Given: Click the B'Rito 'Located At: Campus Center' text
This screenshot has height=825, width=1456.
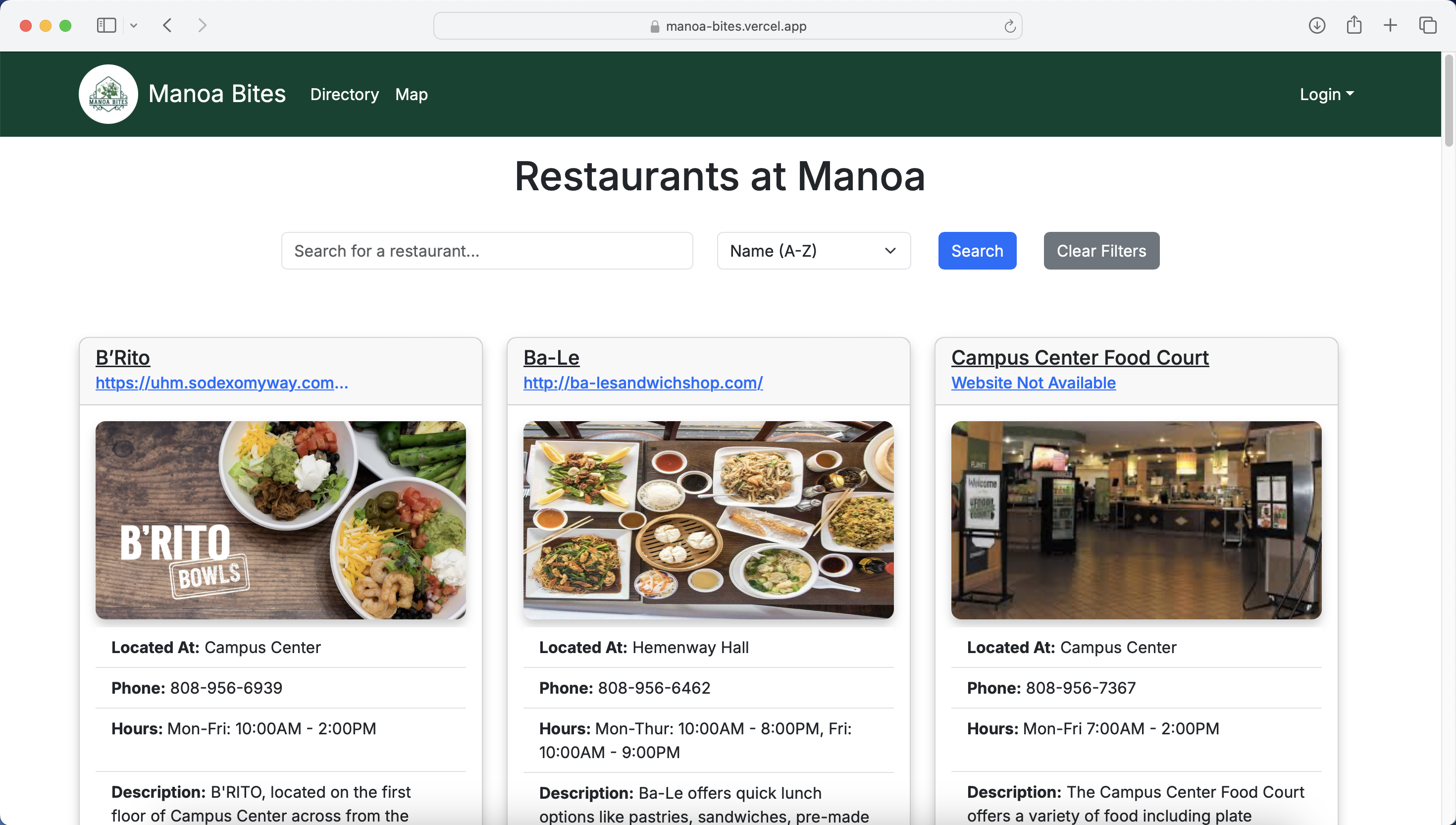Looking at the screenshot, I should [216, 647].
